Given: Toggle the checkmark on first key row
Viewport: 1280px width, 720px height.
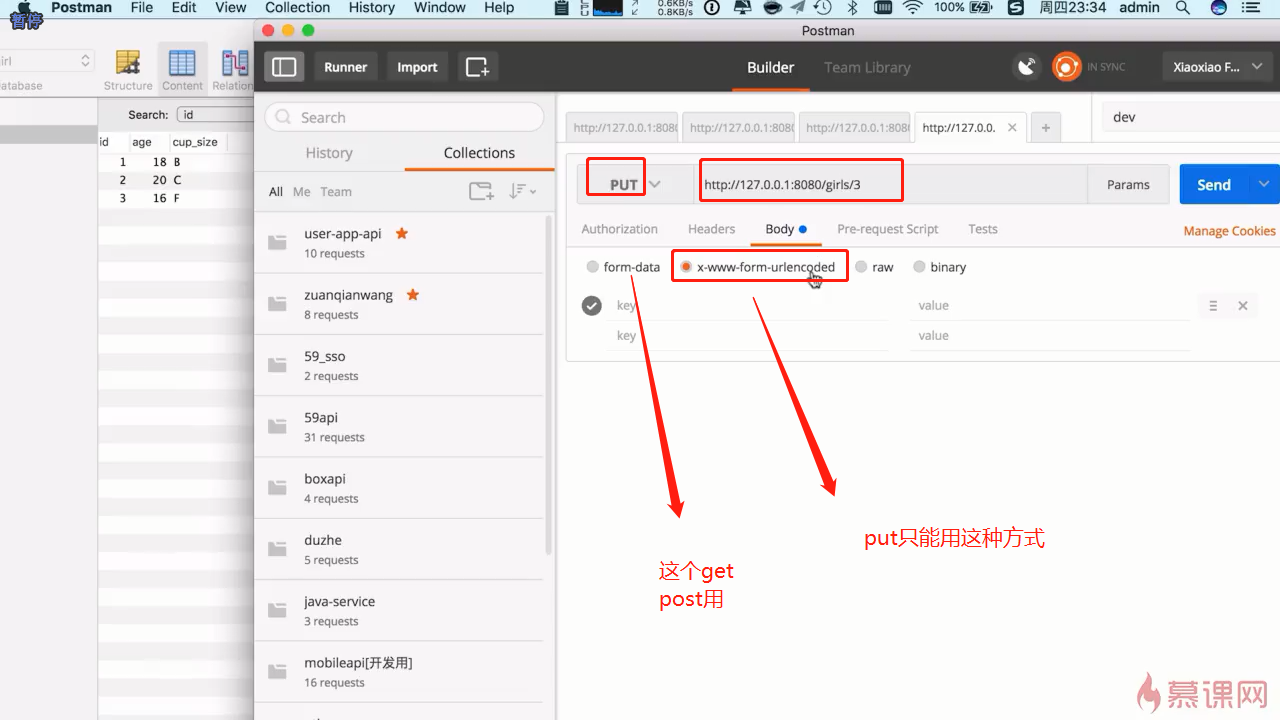Looking at the screenshot, I should (x=592, y=305).
